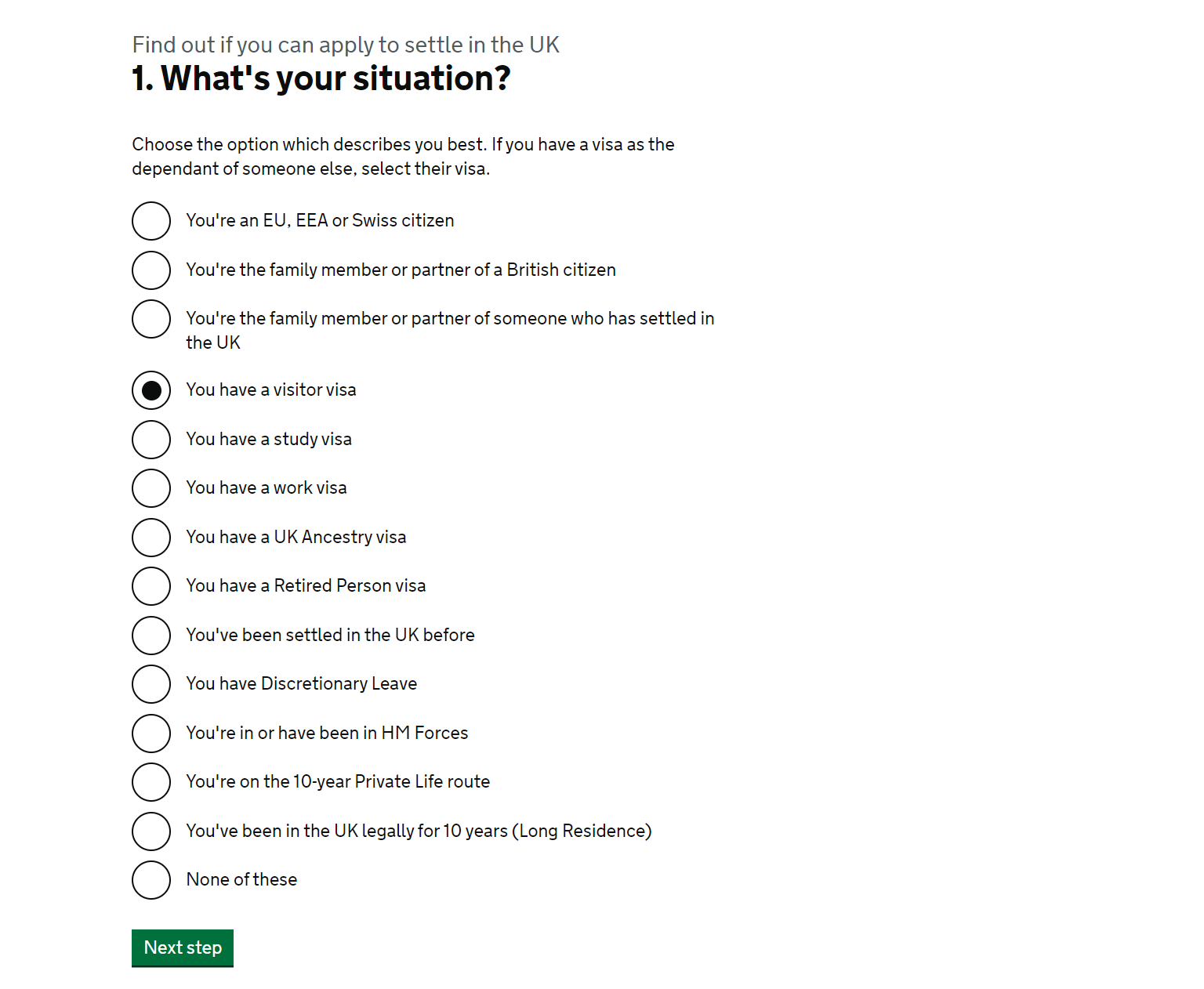
Task: Select family member of someone settled in UK
Action: (151, 319)
